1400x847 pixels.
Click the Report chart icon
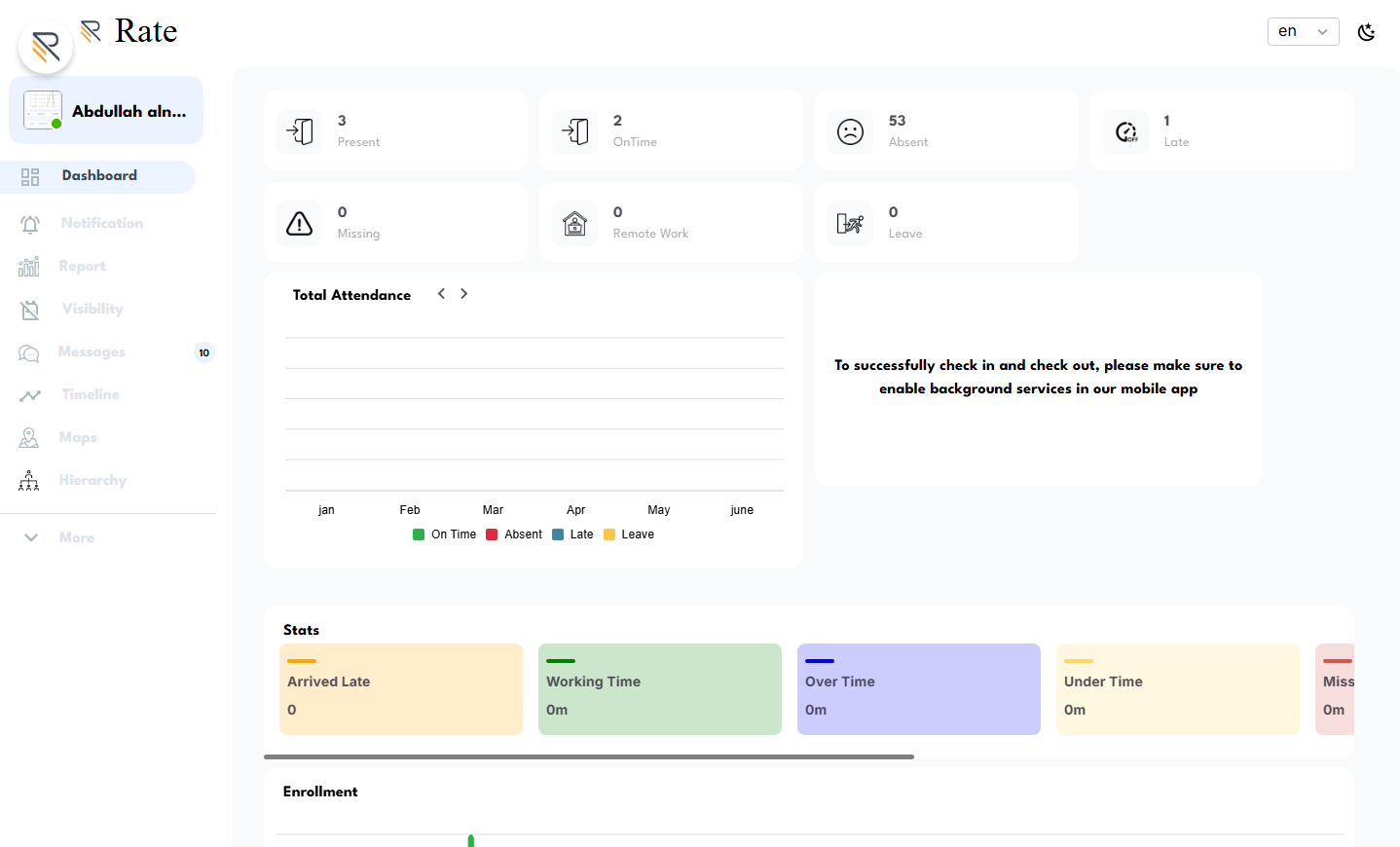click(29, 267)
